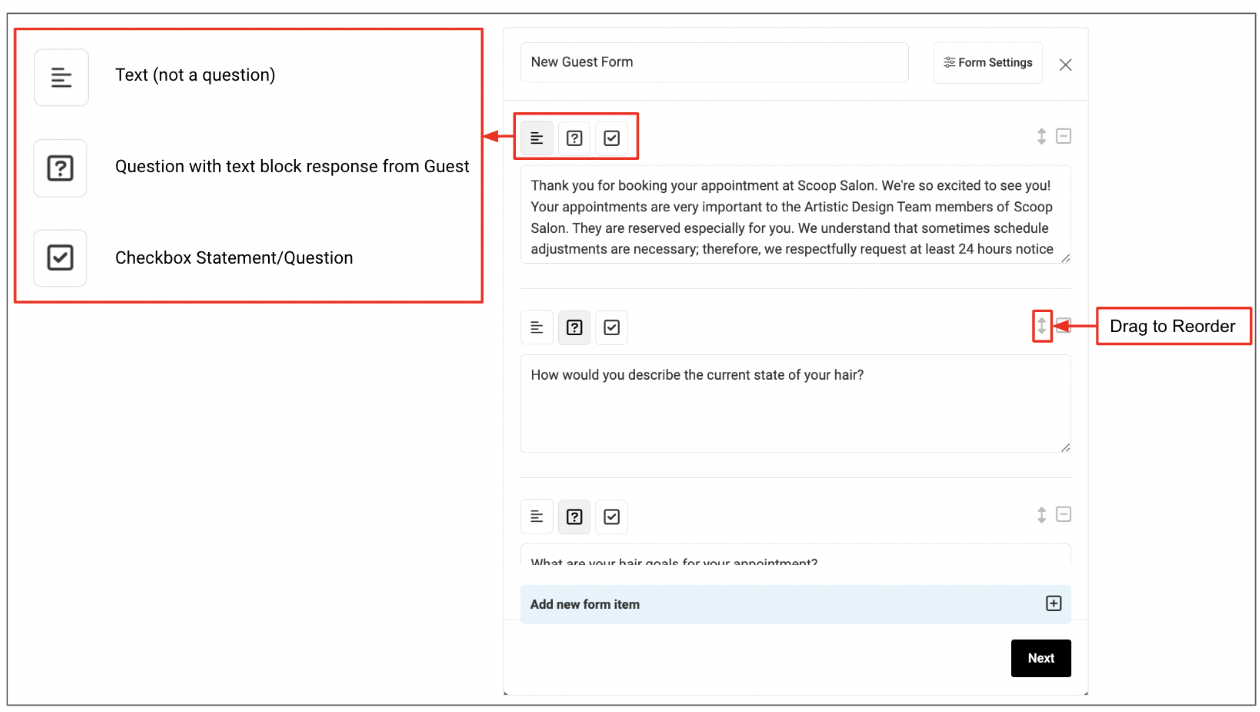Click the current state of hair question box

795,403
